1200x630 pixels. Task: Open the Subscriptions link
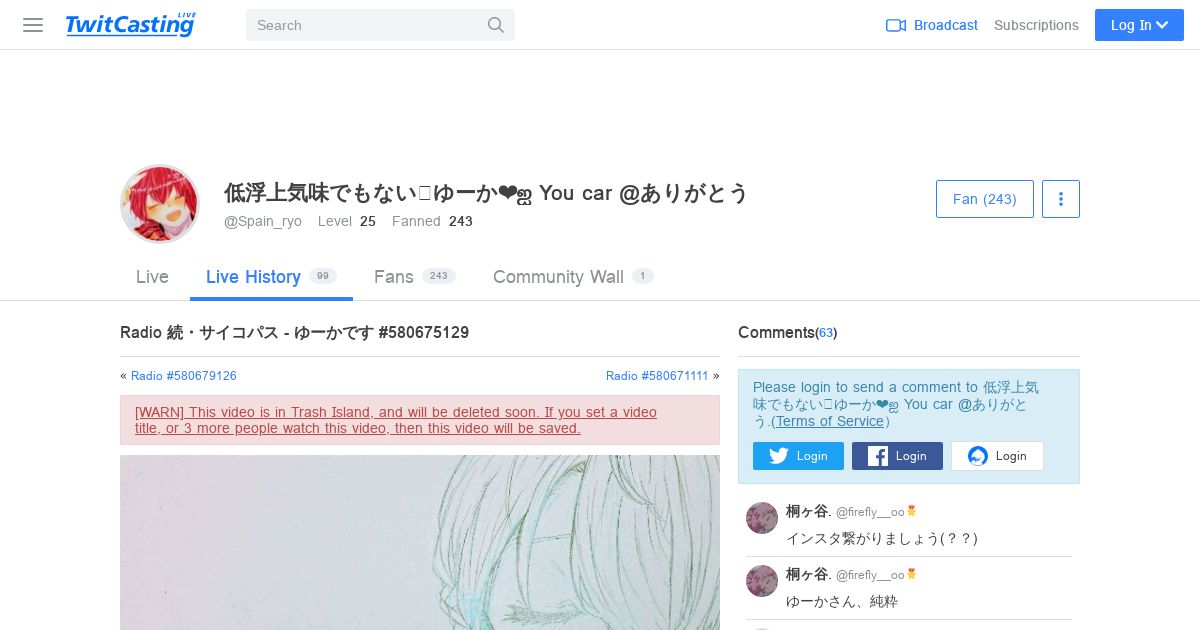(1036, 25)
